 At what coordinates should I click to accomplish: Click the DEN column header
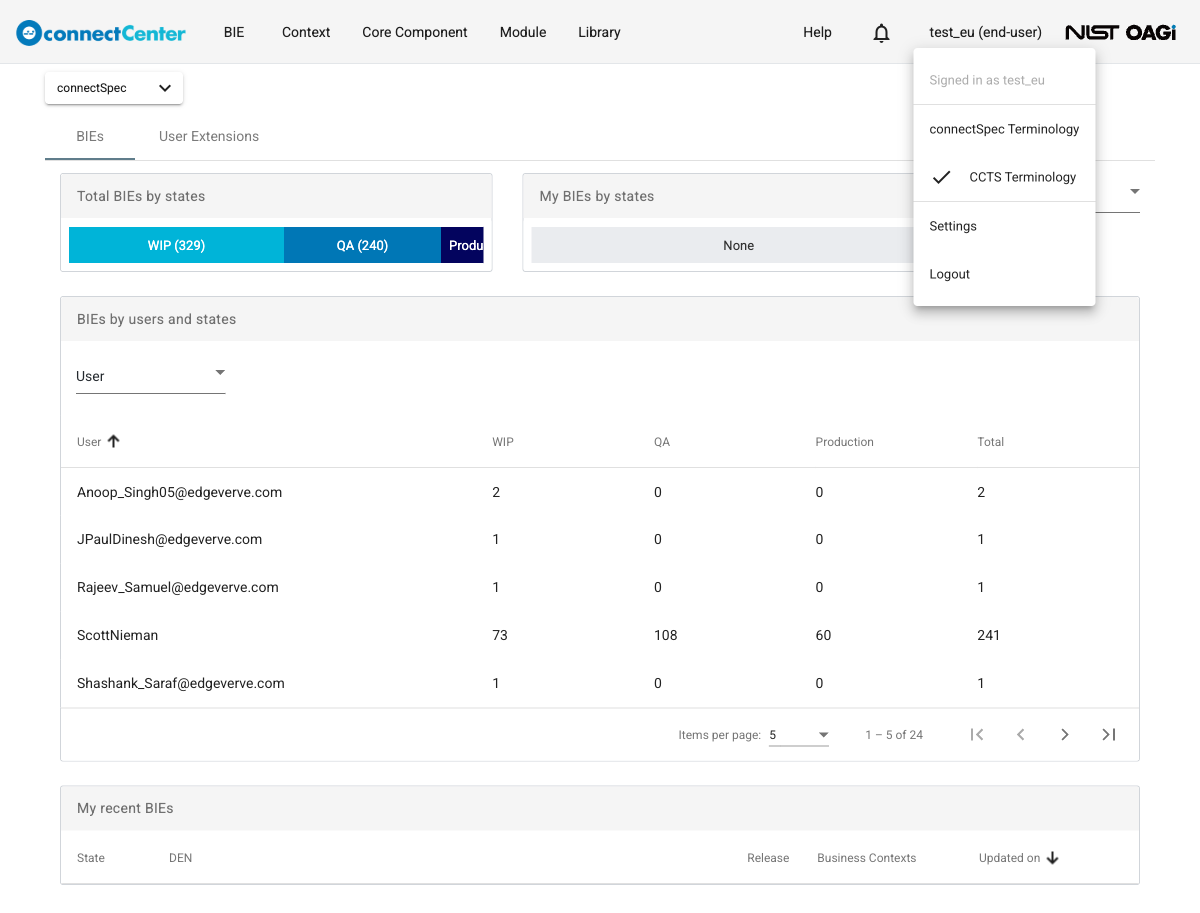click(181, 858)
